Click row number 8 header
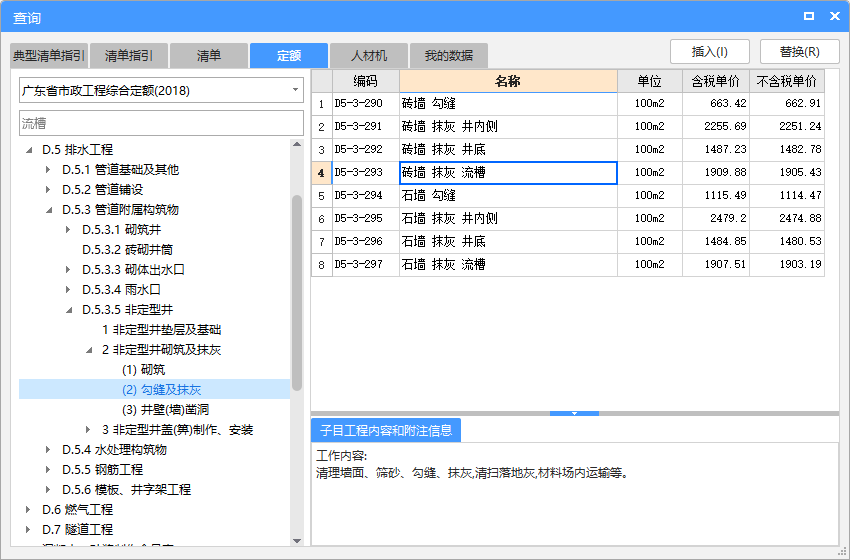This screenshot has height=560, width=850. (321, 265)
